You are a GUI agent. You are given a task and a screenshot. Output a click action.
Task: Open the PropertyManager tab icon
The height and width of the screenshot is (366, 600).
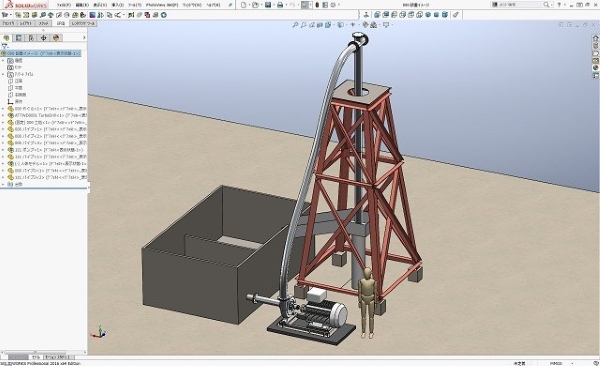[x=18, y=38]
